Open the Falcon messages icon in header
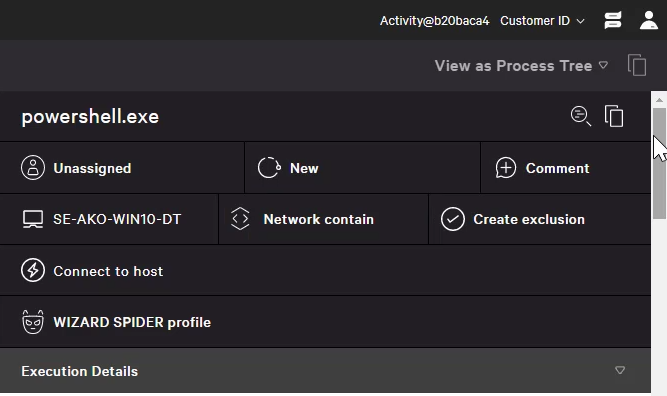The image size is (667, 396). pos(613,20)
